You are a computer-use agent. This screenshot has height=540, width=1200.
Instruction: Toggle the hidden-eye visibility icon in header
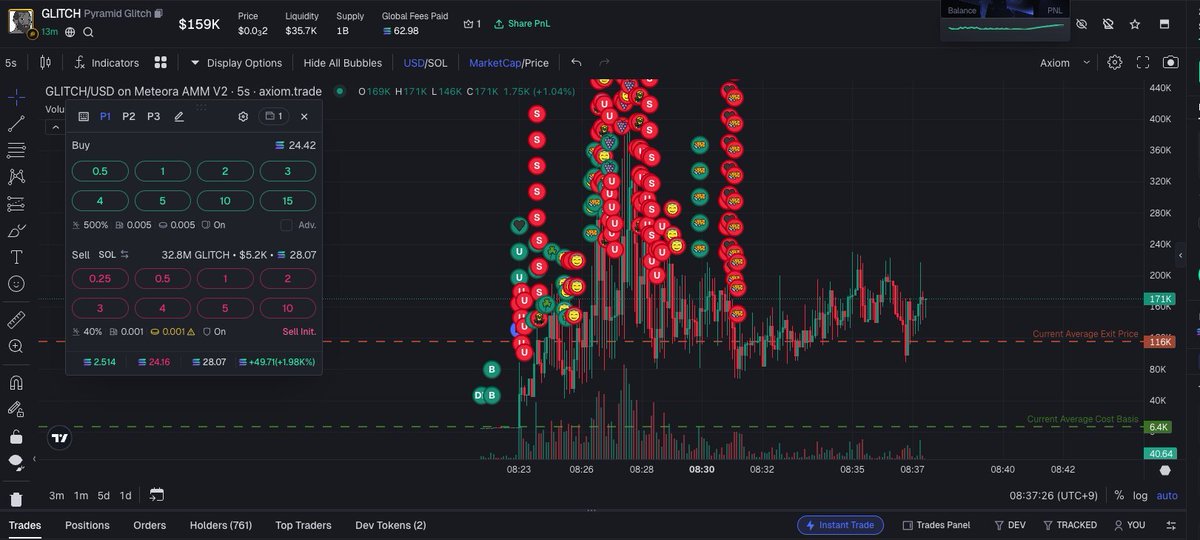click(1080, 23)
